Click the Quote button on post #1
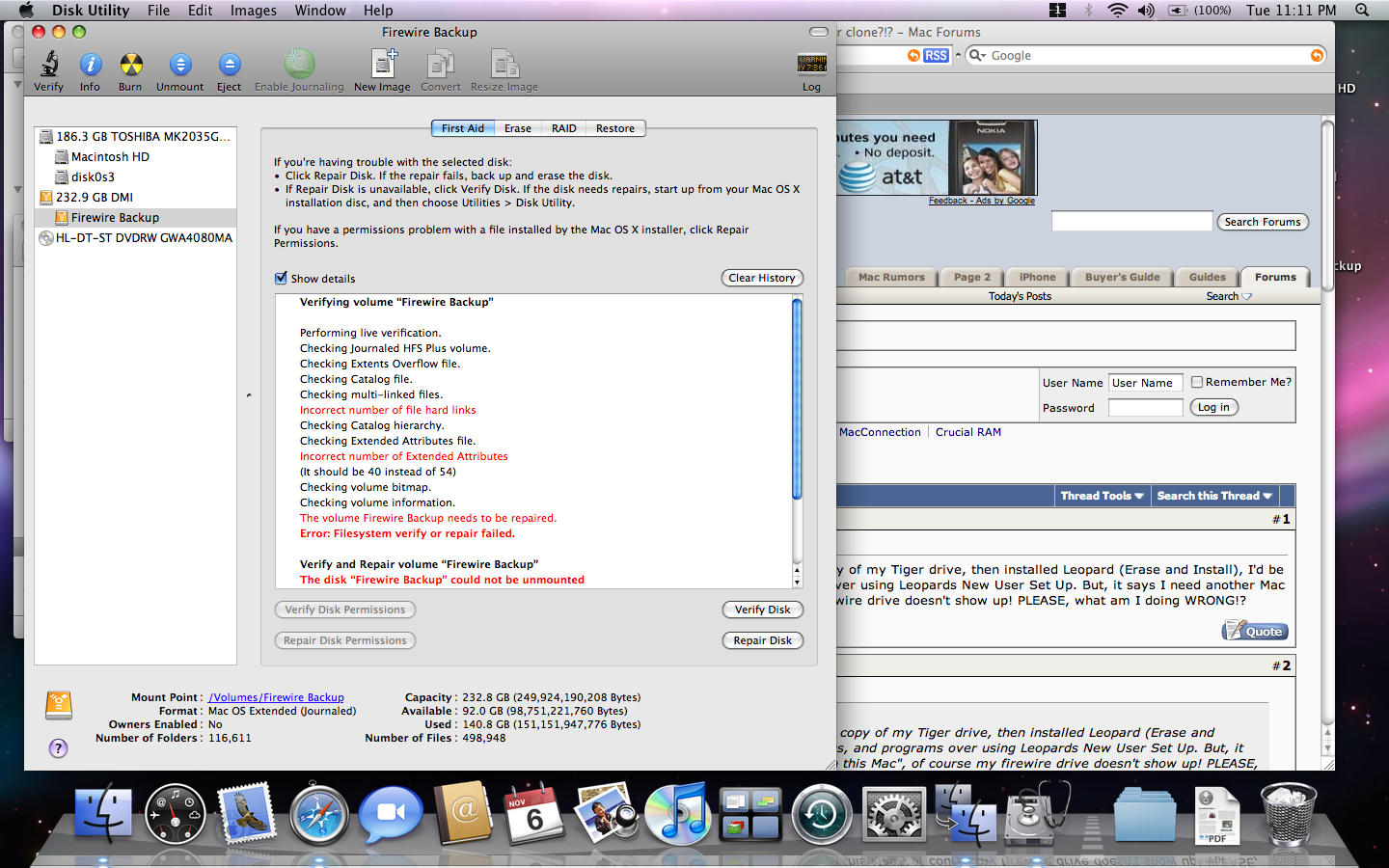This screenshot has height=868, width=1389. (1256, 632)
